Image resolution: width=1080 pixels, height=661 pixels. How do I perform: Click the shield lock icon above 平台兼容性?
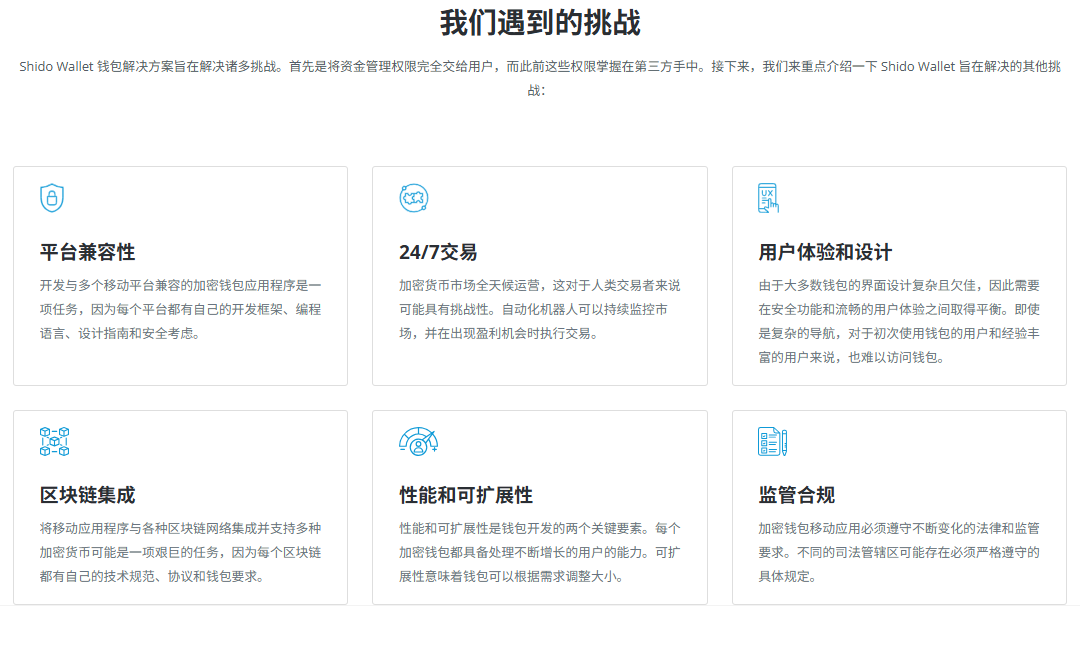coord(52,198)
